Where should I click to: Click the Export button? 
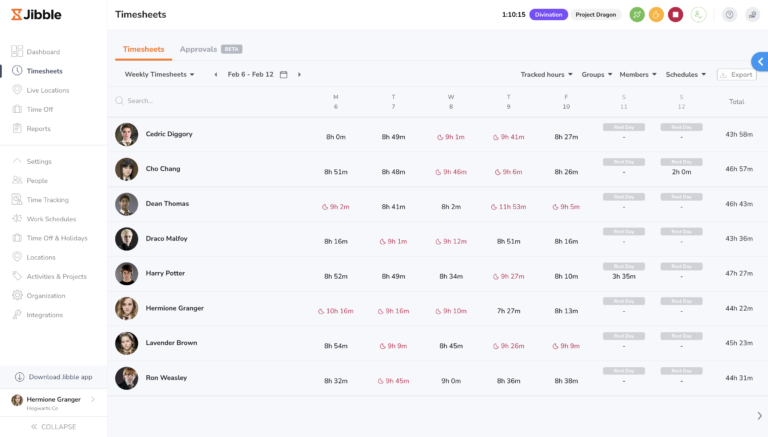[x=736, y=75]
